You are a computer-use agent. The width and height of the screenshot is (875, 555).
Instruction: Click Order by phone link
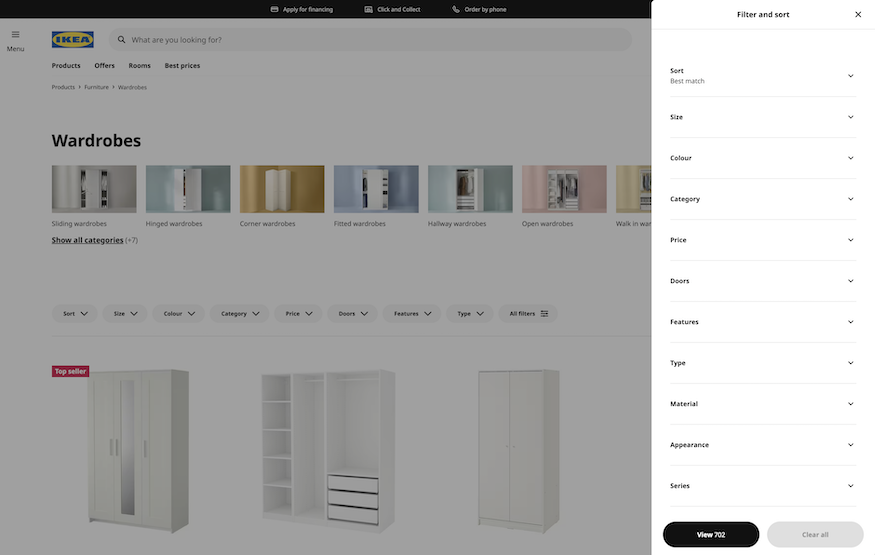point(485,9)
